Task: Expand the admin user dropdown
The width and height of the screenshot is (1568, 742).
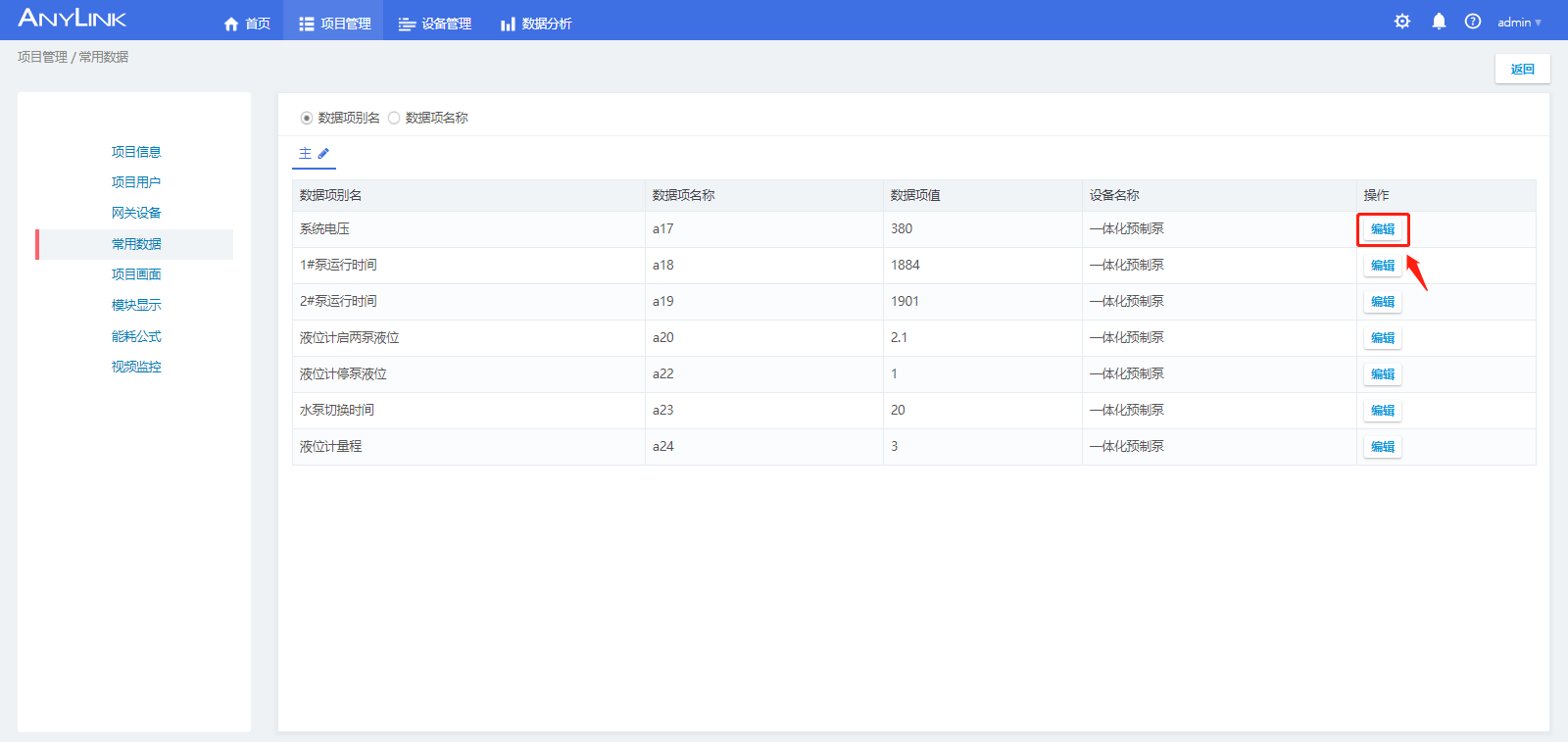Action: [1519, 23]
